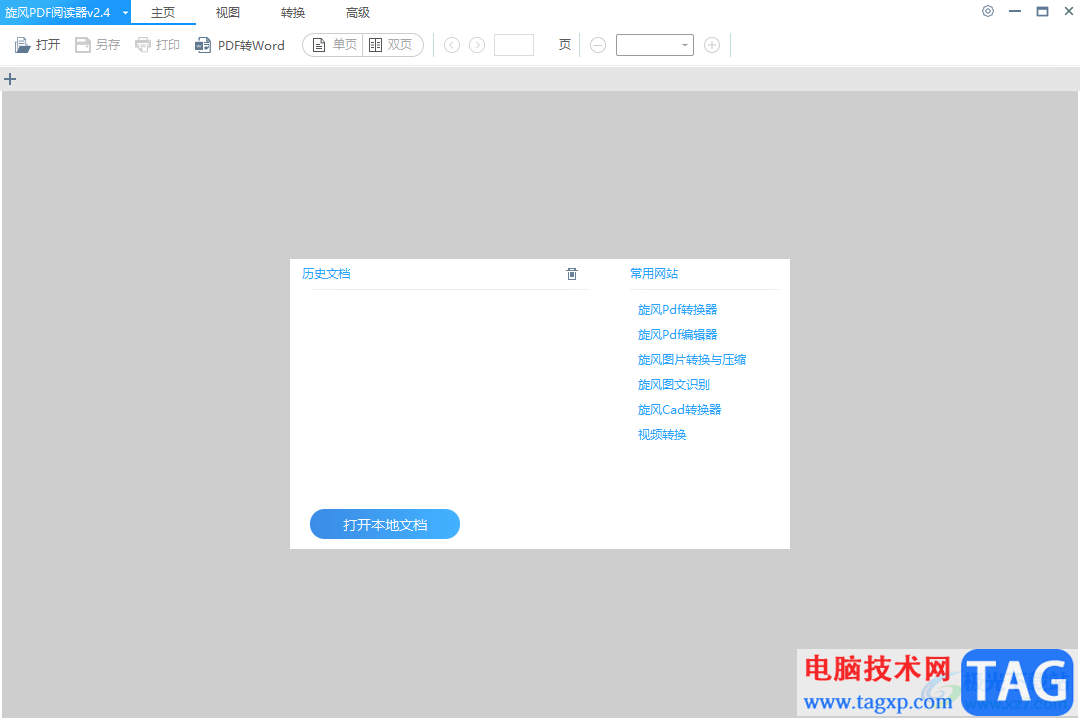Image resolution: width=1080 pixels, height=720 pixels.
Task: Close the PDF reader window
Action: pos(1069,12)
